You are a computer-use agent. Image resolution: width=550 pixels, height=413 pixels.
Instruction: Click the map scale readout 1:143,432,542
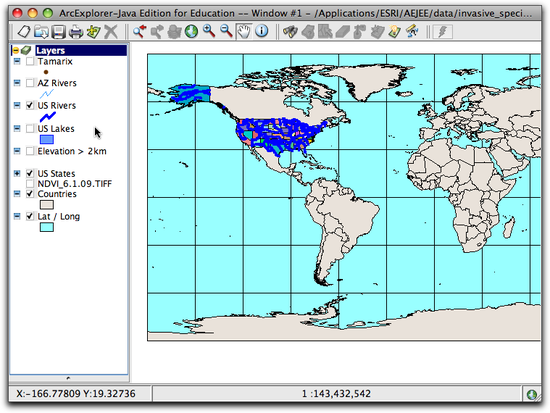(x=336, y=394)
